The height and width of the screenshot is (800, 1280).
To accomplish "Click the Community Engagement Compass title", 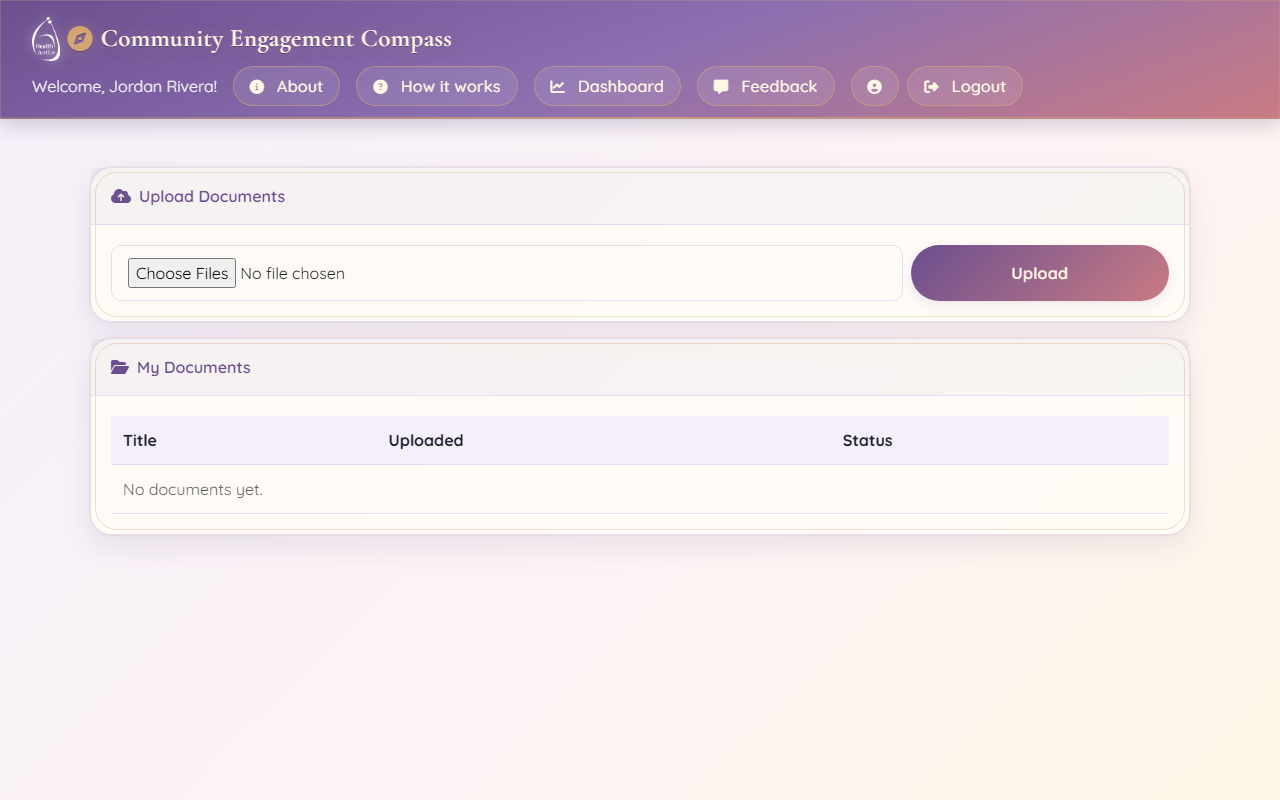I will 276,39.
